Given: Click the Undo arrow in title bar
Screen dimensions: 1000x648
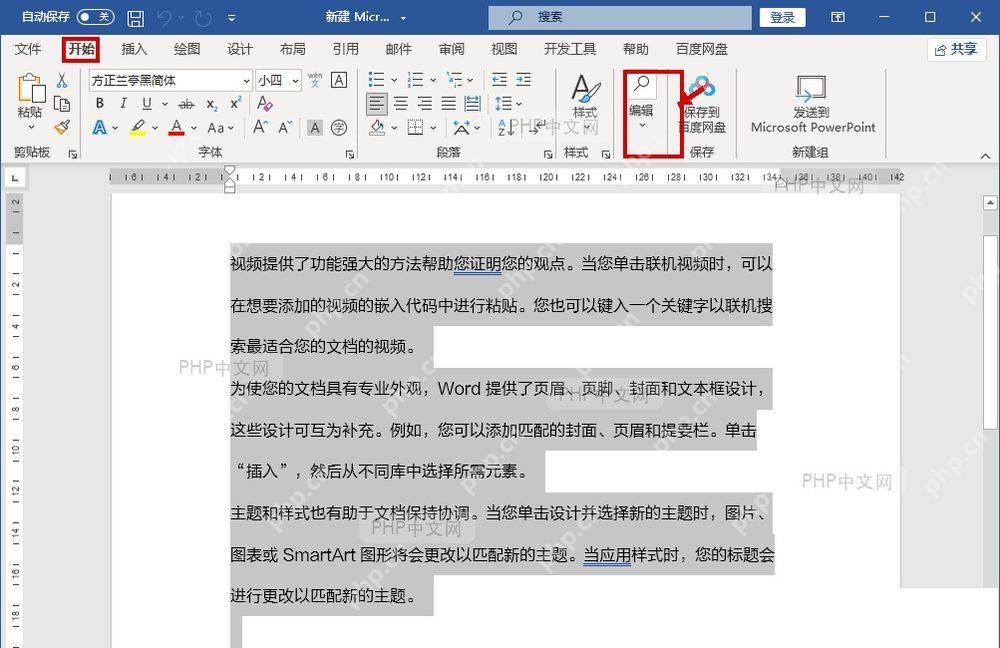Looking at the screenshot, I should 165,18.
